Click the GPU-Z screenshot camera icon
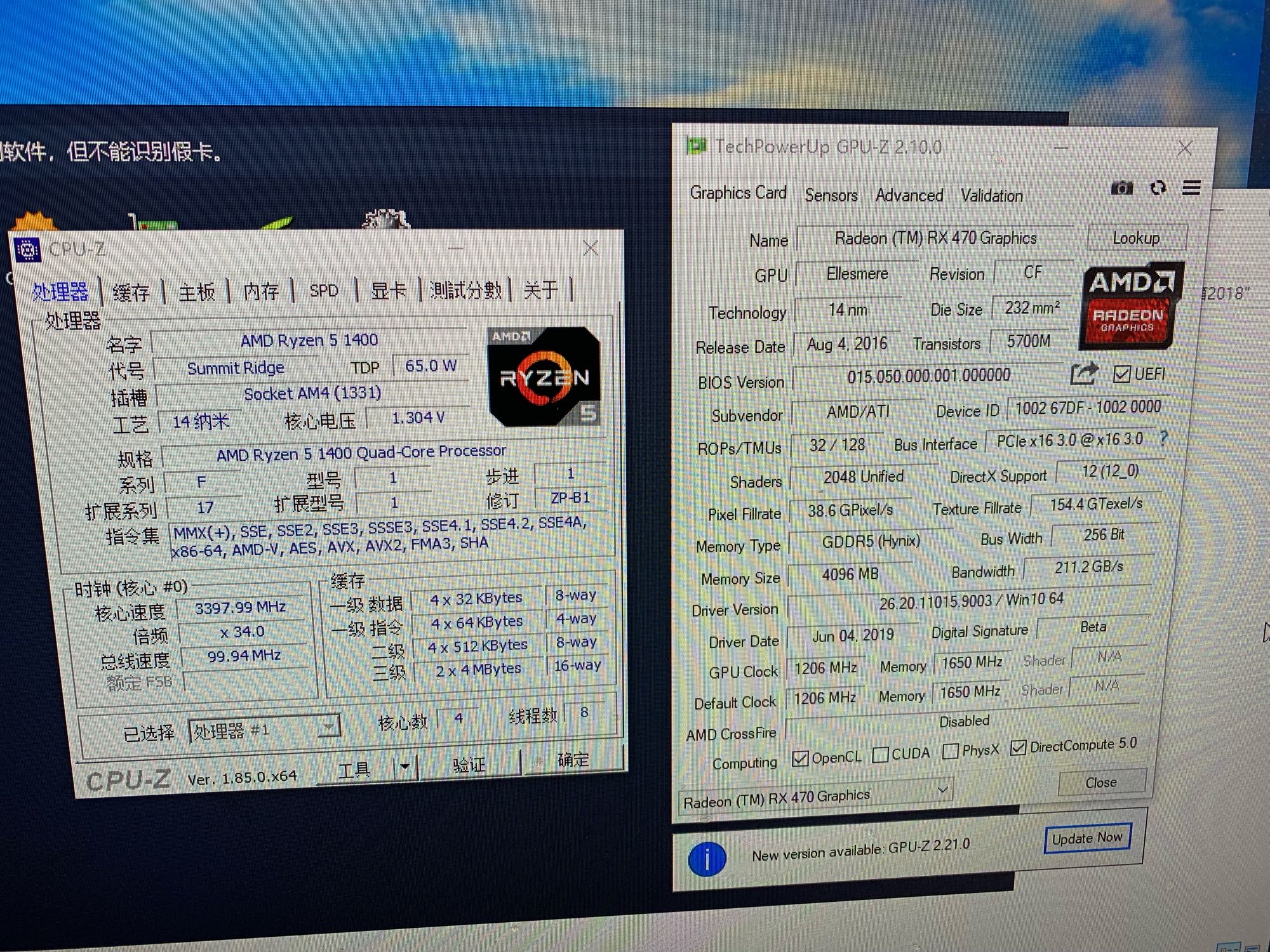Screen dimensions: 1270x952 tap(1122, 188)
